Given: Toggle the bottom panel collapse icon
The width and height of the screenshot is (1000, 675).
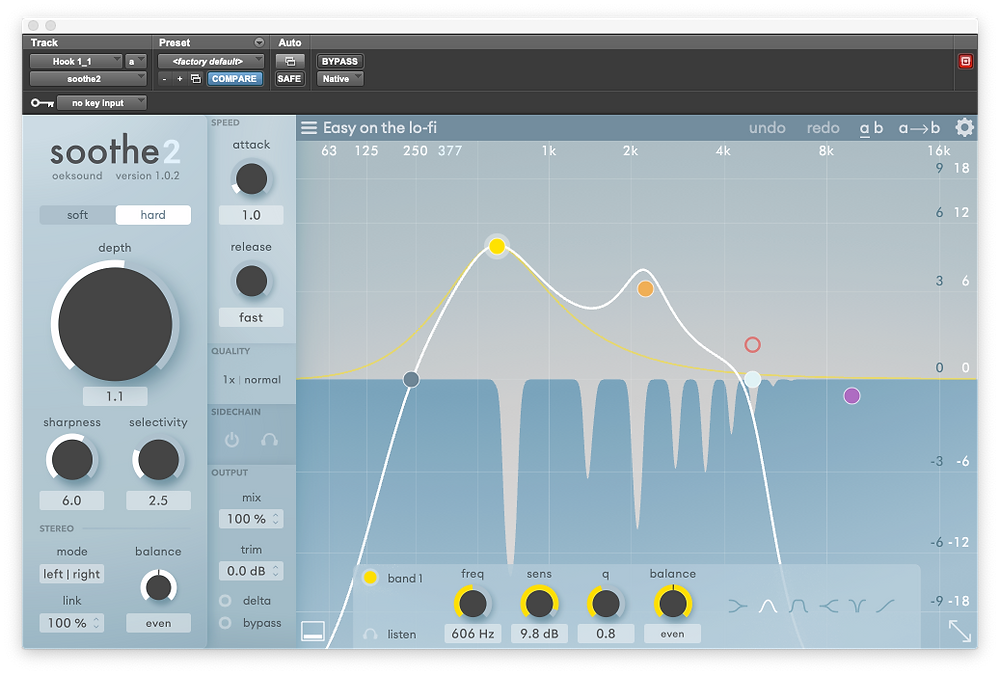Looking at the screenshot, I should coord(312,631).
